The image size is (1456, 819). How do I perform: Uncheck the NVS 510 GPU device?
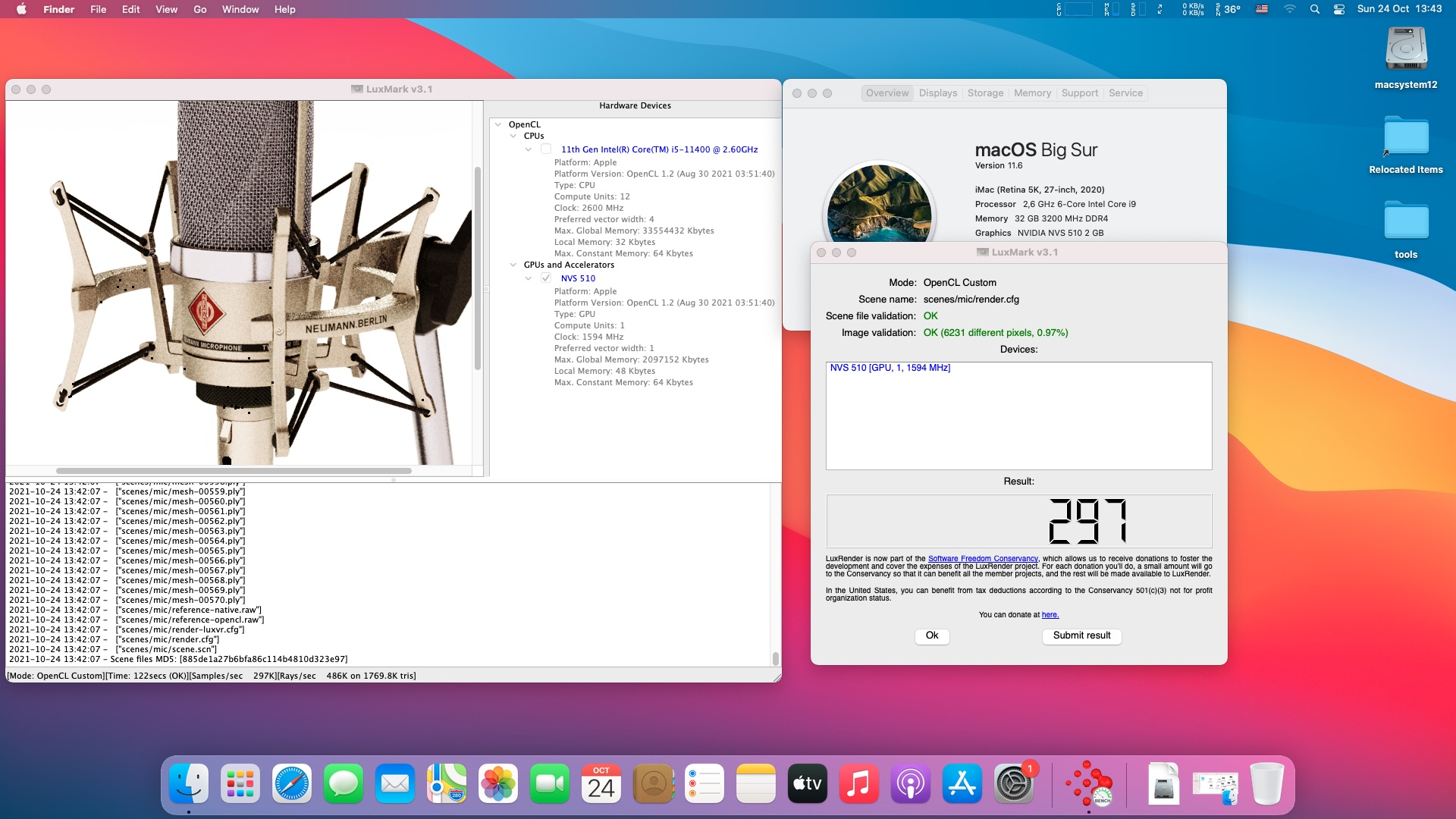coord(546,278)
